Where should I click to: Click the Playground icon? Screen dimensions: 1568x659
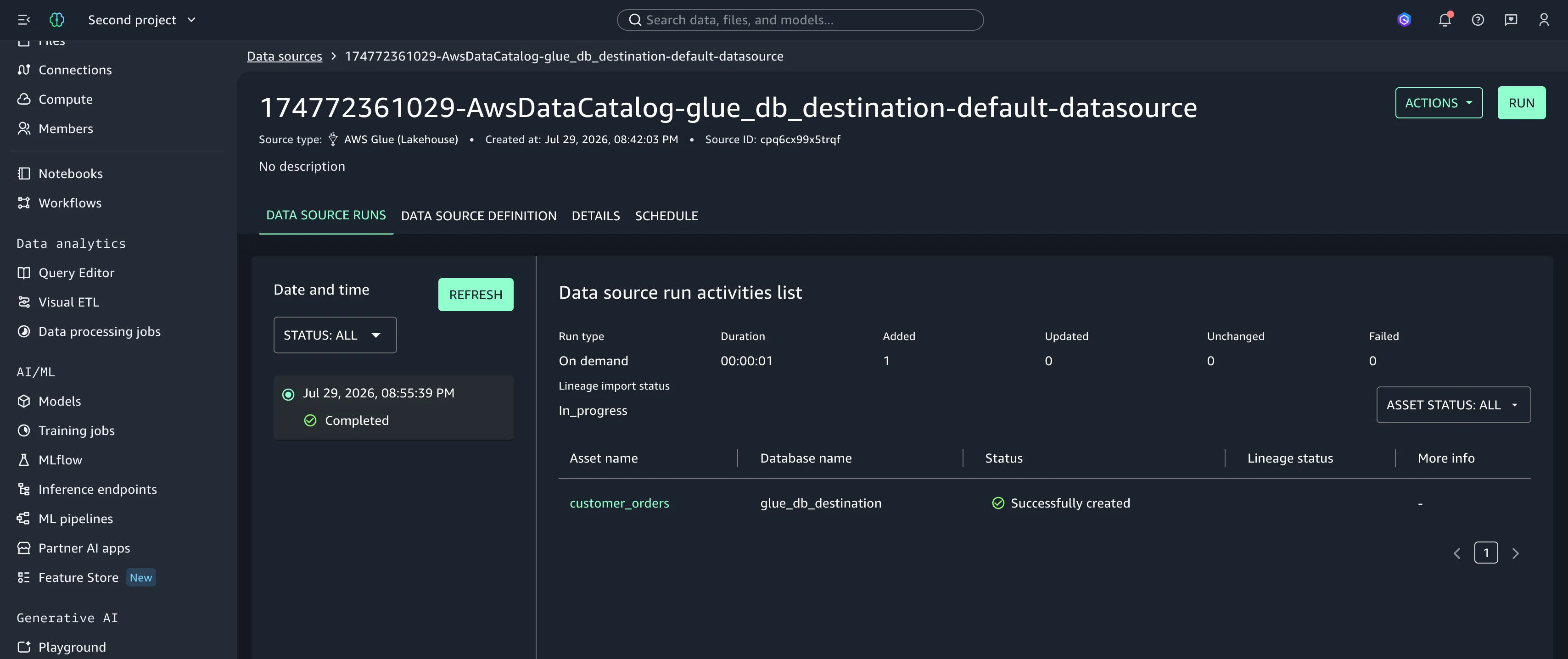24,647
